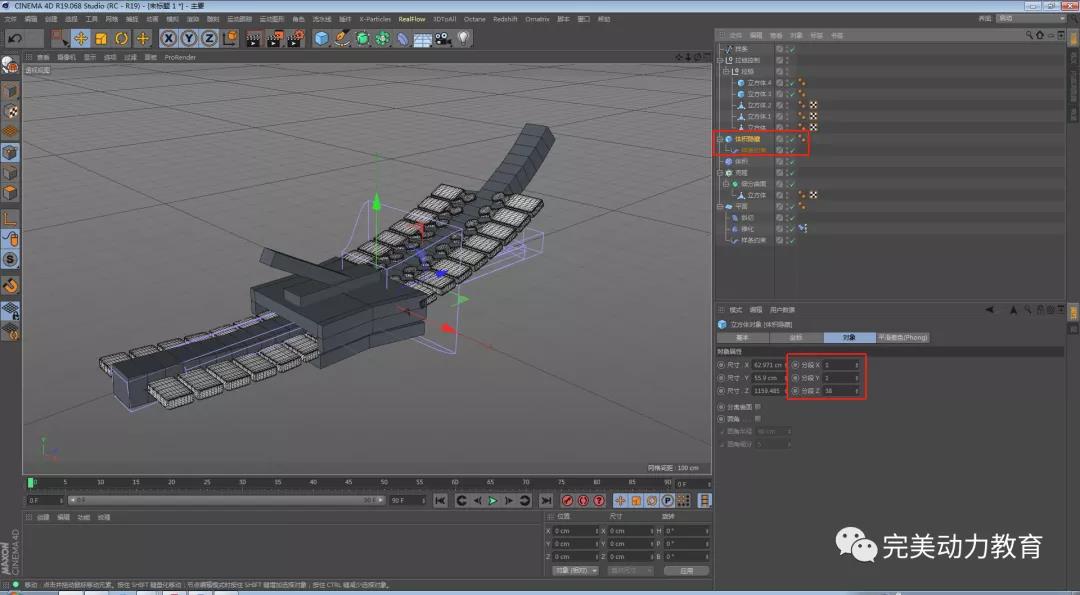Toggle the 圆角 fillet checkbox
1080x595 pixels.
pyautogui.click(x=758, y=419)
